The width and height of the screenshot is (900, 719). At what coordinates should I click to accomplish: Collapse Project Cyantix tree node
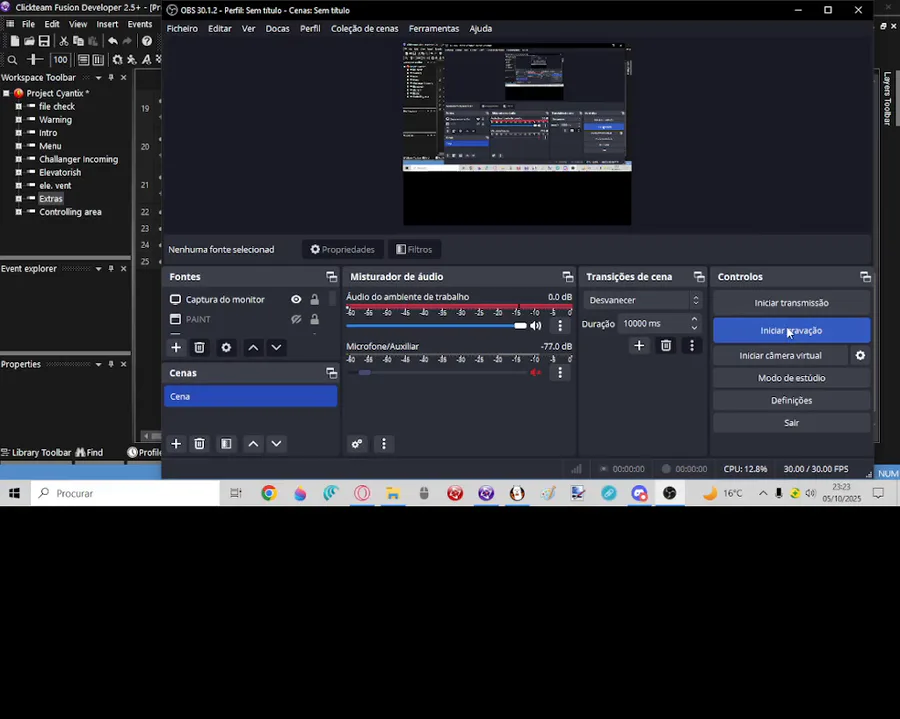(6, 93)
